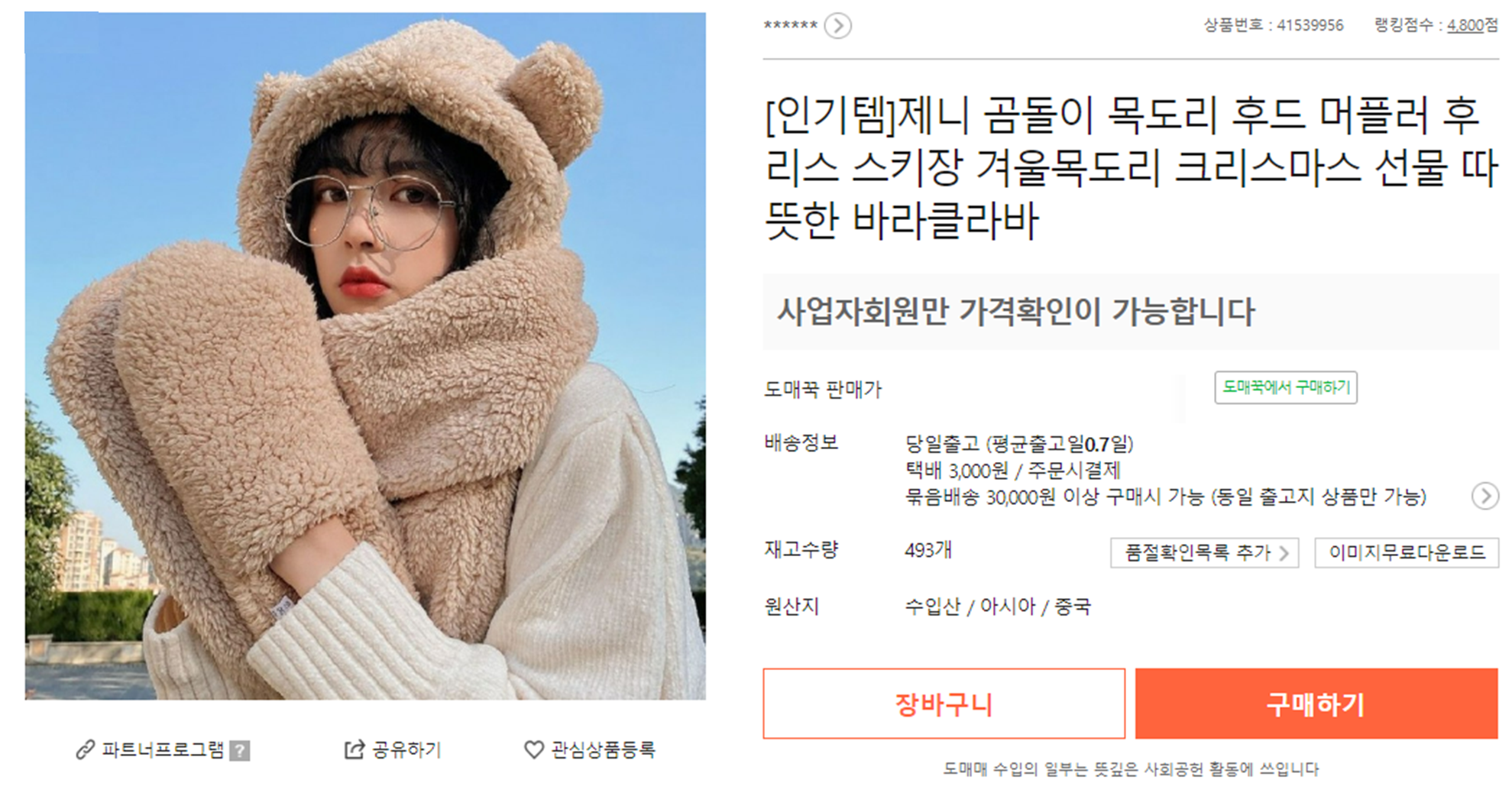Click 관심상품등록 wishlist text

604,749
